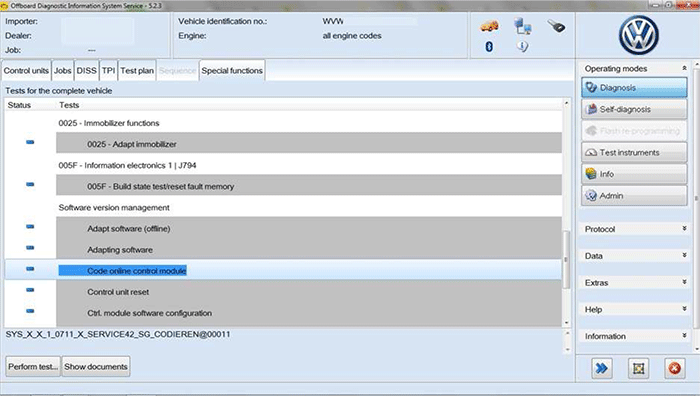Click status icon for Adapt software (offline)
This screenshot has width=700, height=396.
[x=30, y=226]
